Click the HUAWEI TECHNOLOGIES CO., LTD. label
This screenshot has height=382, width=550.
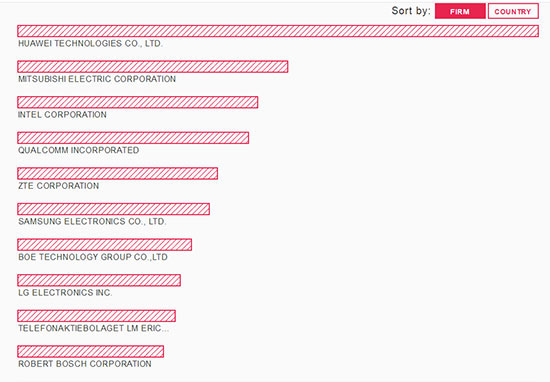coord(90,43)
